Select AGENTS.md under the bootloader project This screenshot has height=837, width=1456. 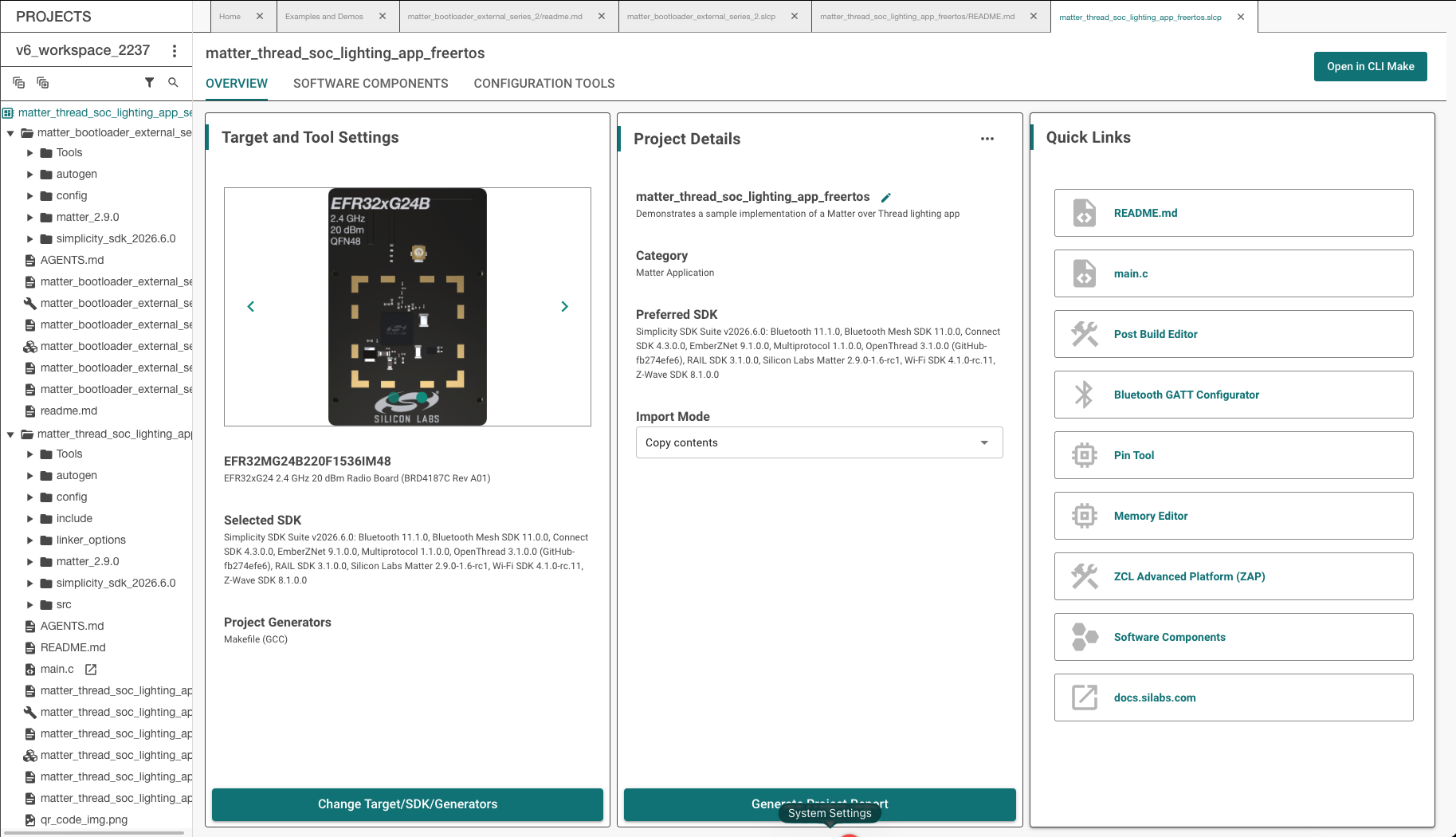pos(72,261)
